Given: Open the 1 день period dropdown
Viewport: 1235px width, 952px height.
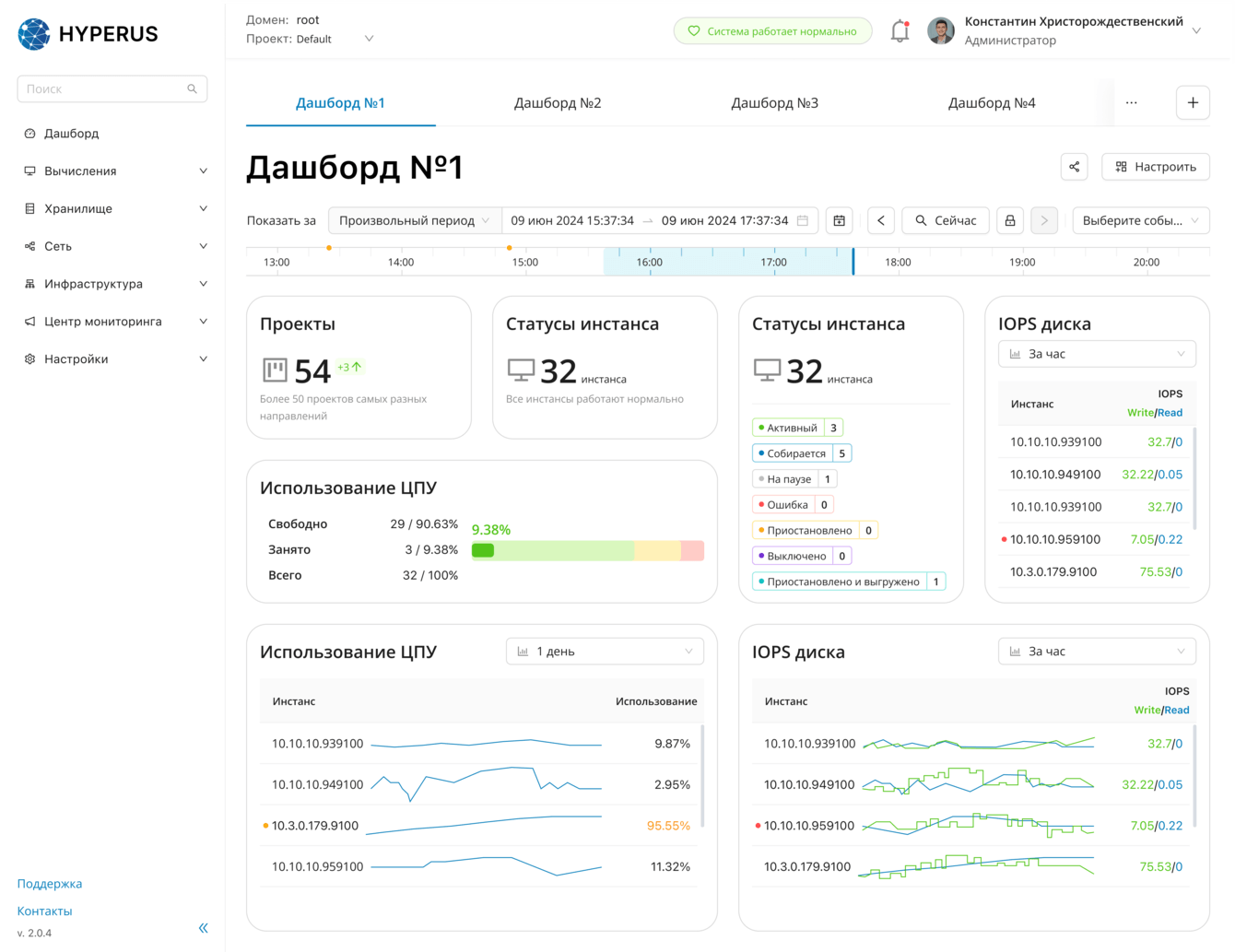Looking at the screenshot, I should click(605, 652).
